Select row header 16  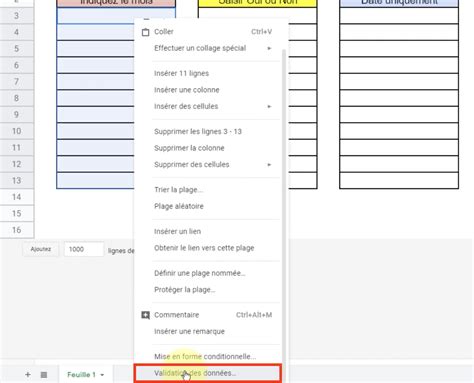(x=17, y=230)
